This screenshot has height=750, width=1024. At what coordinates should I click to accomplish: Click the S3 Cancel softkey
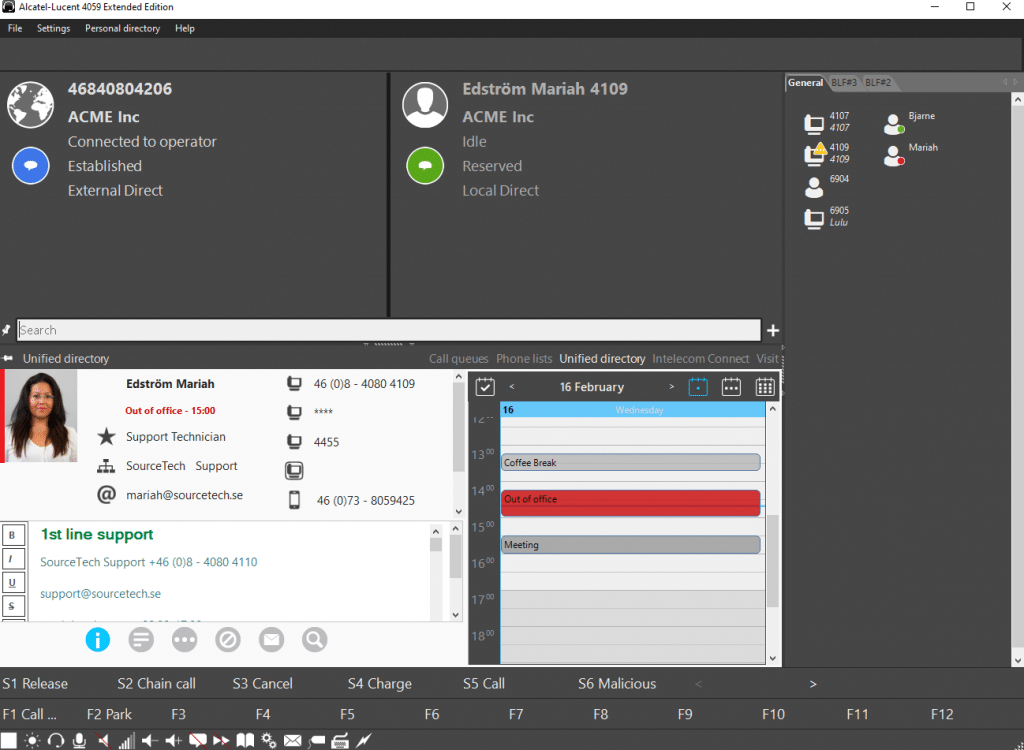tap(263, 684)
